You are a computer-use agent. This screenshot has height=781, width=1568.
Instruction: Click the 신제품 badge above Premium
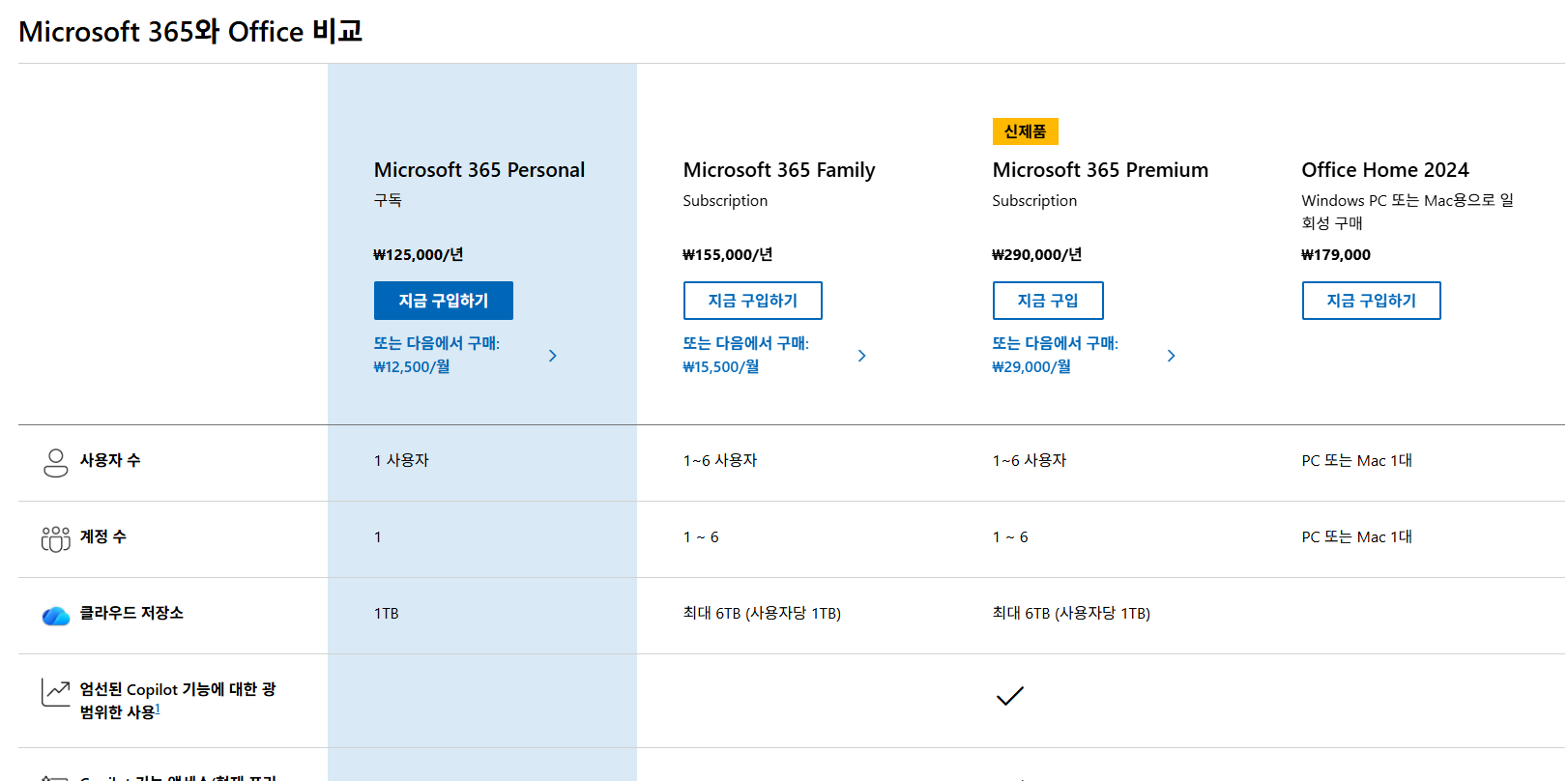(1026, 131)
